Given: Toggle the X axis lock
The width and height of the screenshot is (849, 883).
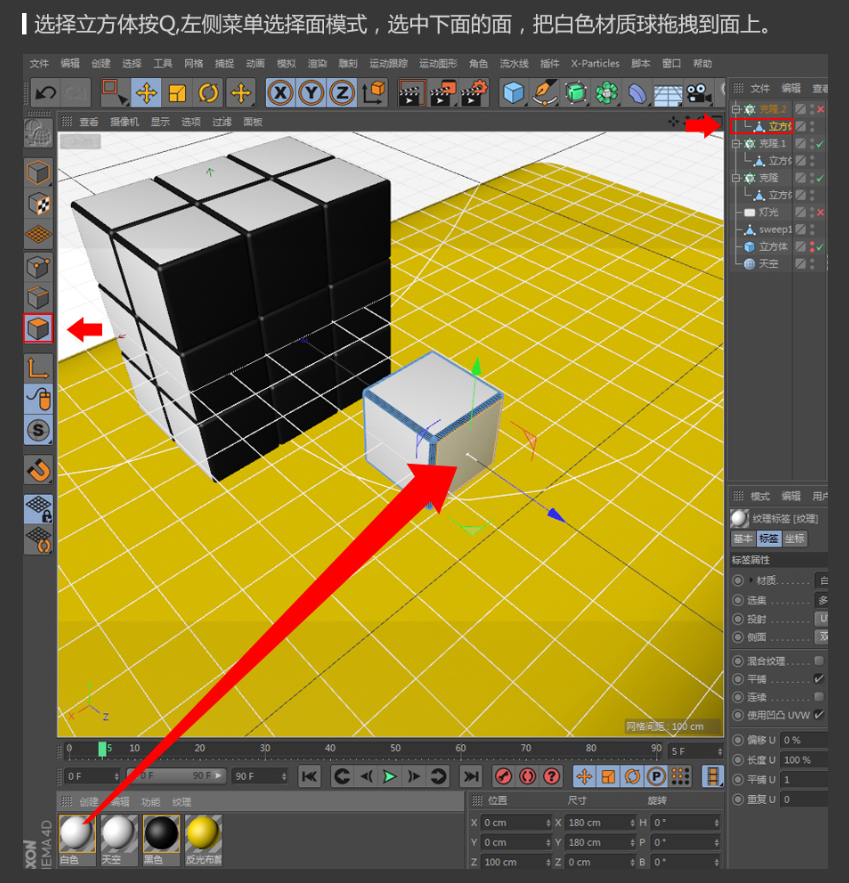Looking at the screenshot, I should coord(280,93).
